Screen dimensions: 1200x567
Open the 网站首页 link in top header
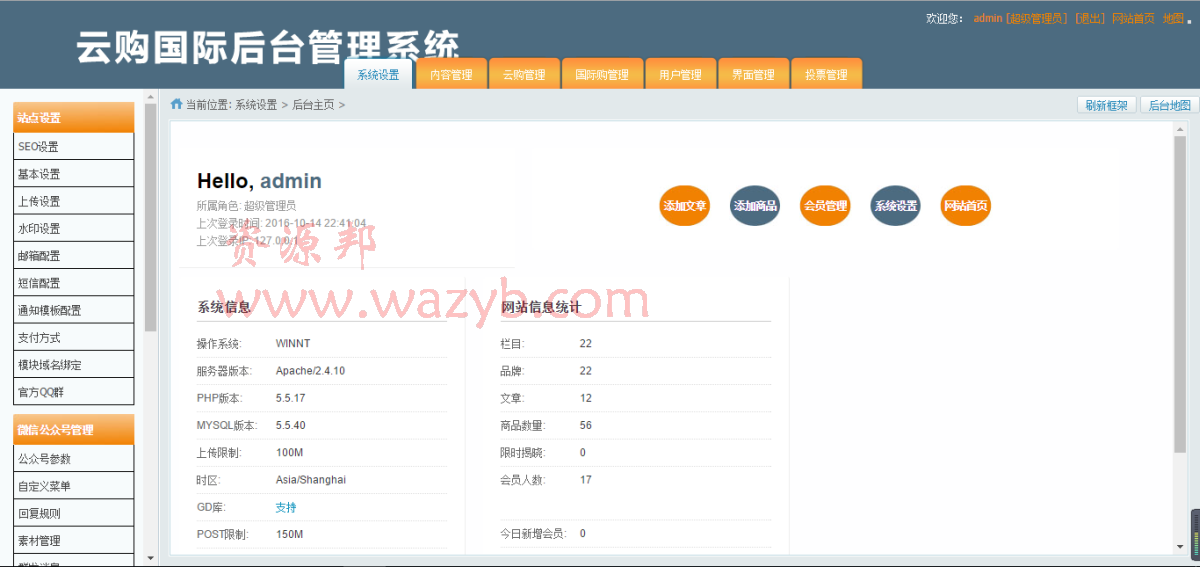[1133, 18]
